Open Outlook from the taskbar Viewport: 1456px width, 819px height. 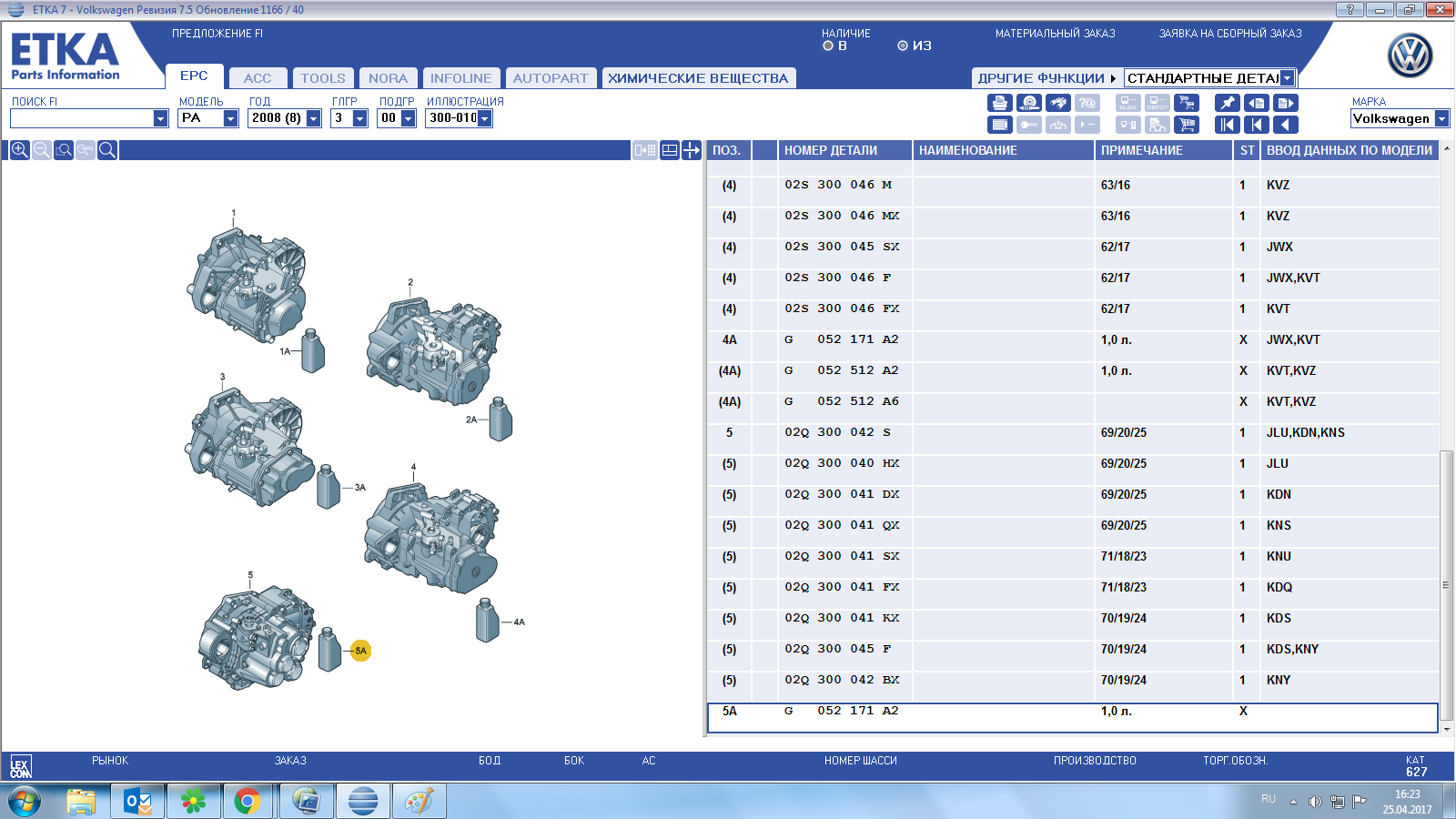click(x=137, y=802)
